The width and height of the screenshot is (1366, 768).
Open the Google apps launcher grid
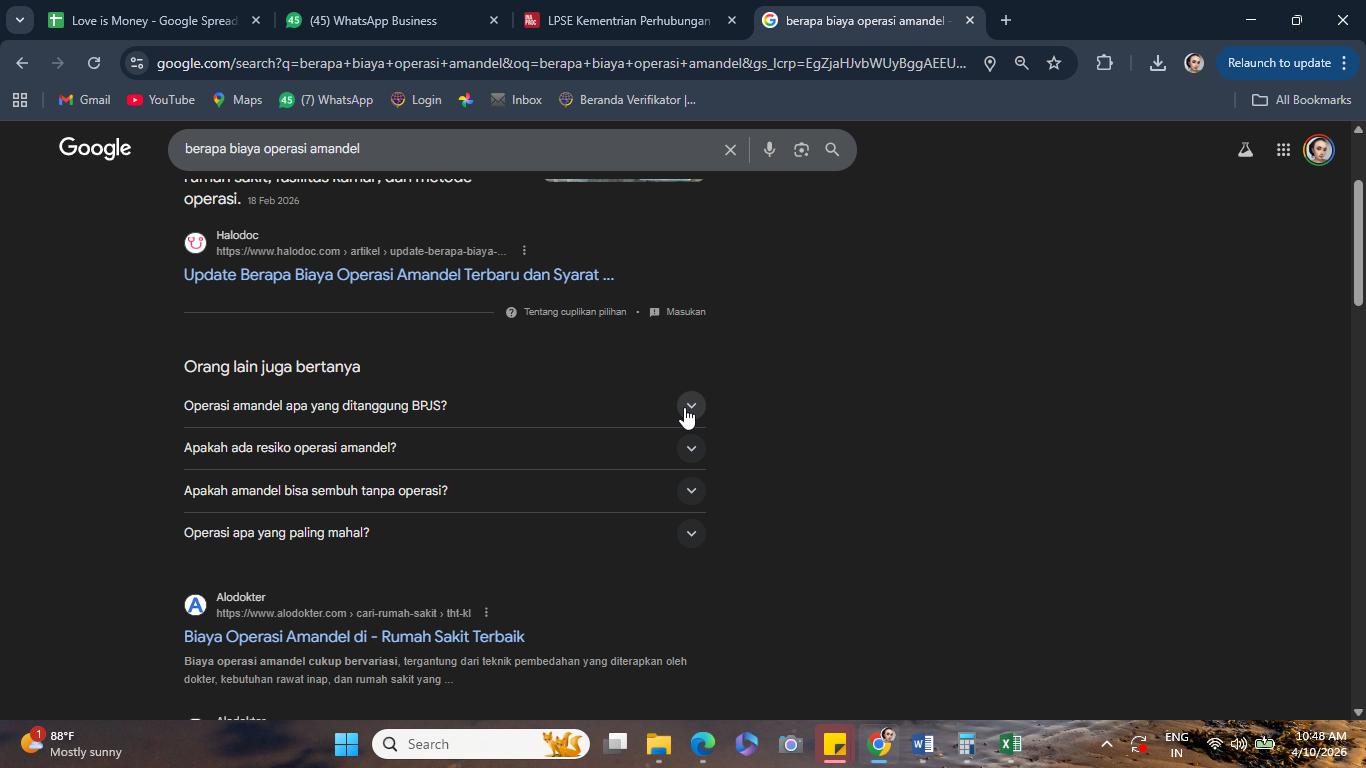point(1283,150)
